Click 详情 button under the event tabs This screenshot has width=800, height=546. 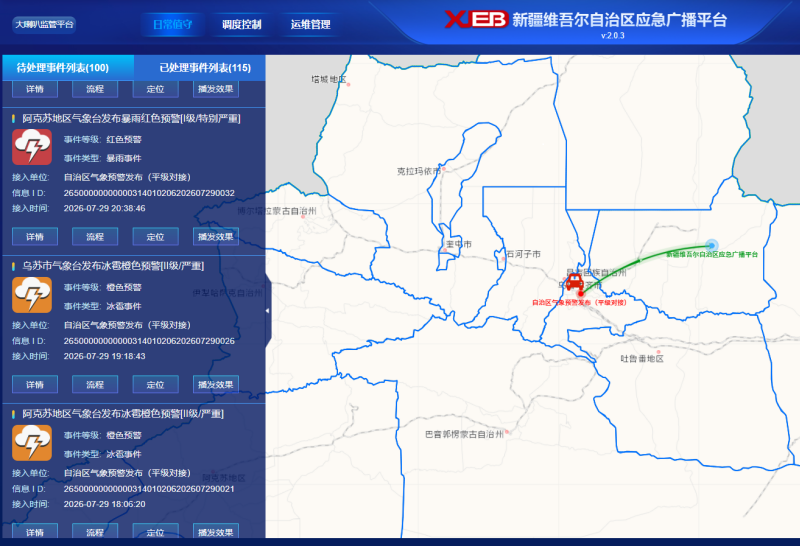pyautogui.click(x=35, y=89)
